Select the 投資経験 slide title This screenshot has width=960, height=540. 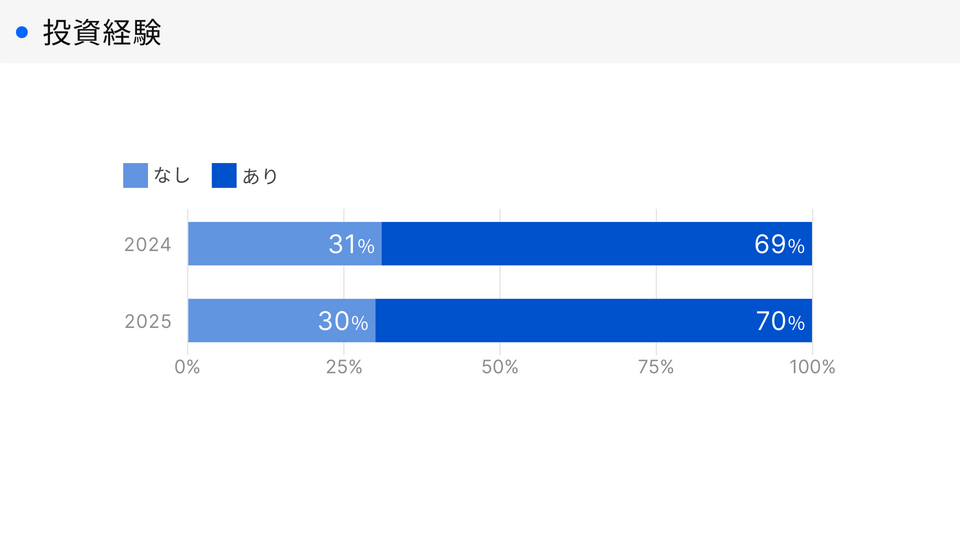102,33
